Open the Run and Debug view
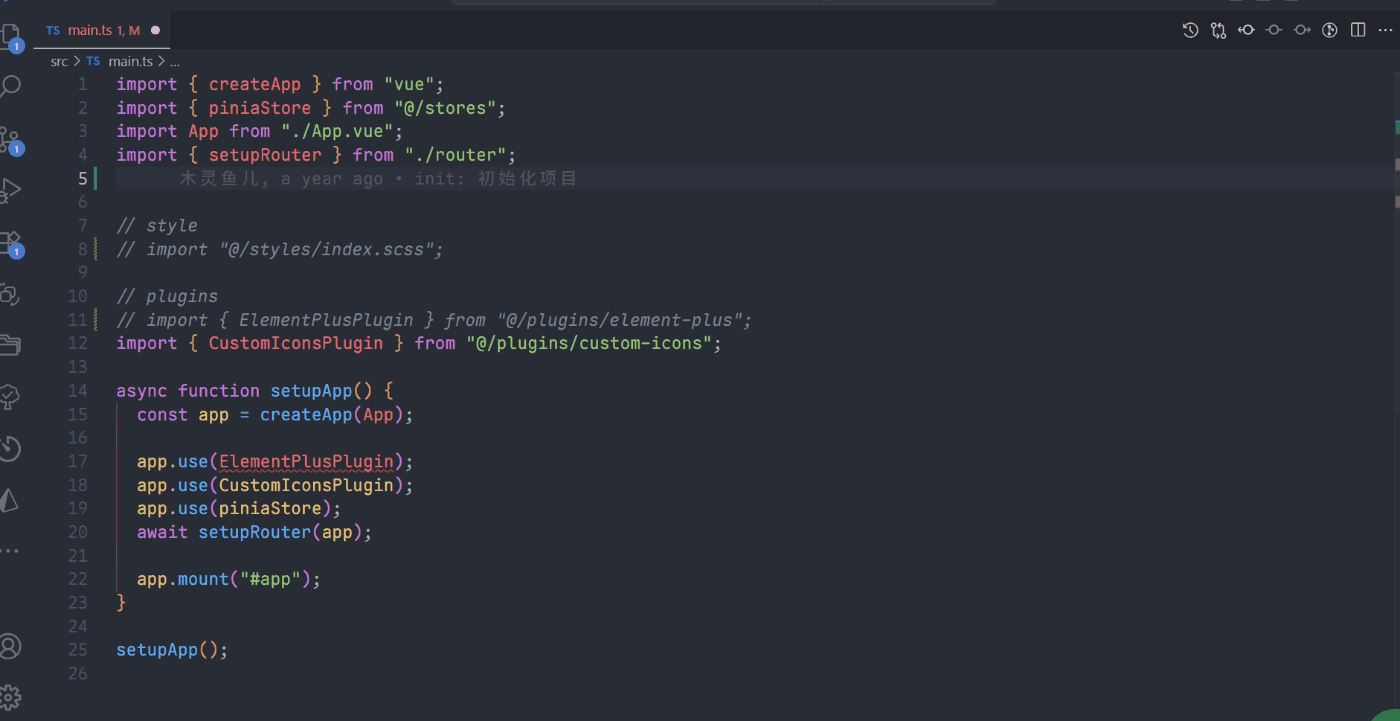Image resolution: width=1400 pixels, height=721 pixels. tap(10, 190)
